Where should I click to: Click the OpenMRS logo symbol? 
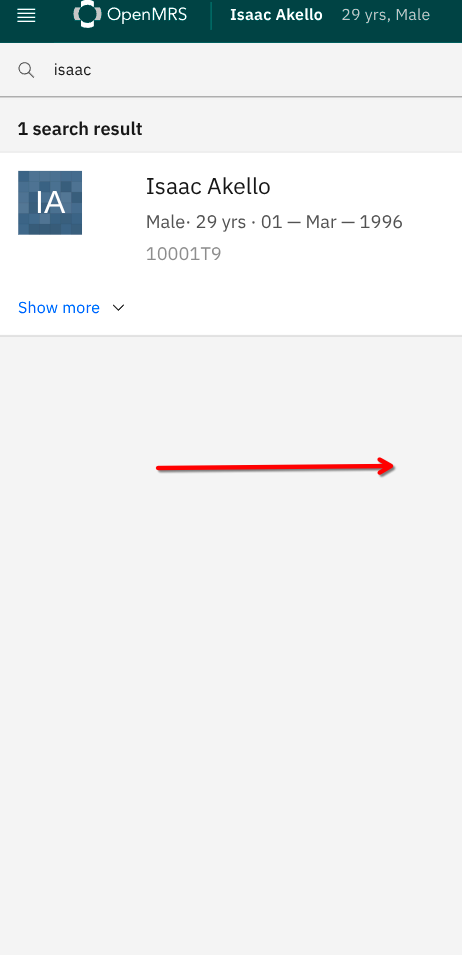click(x=87, y=14)
